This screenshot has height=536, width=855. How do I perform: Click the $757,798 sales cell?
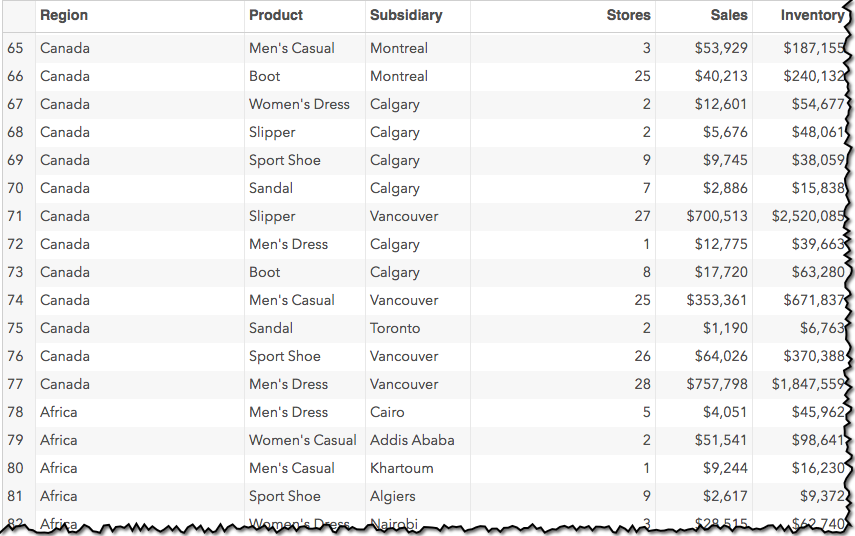pos(716,384)
